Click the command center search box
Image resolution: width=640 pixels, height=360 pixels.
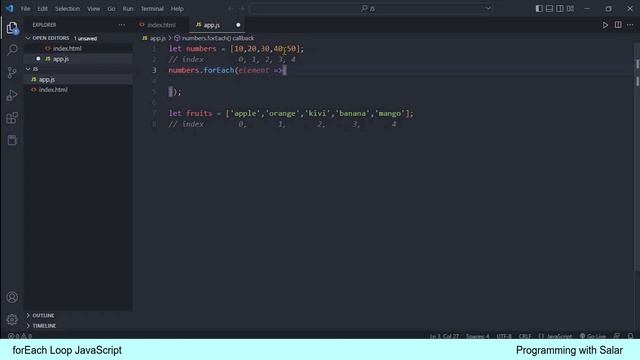click(x=371, y=9)
